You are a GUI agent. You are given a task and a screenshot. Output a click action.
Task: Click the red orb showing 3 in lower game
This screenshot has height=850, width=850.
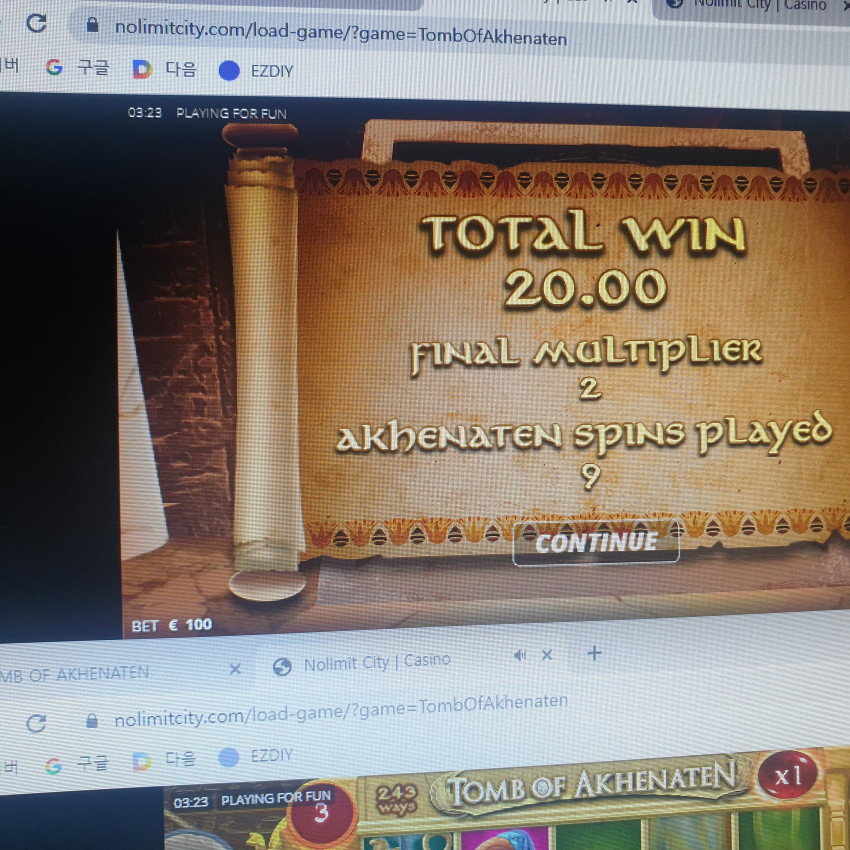coord(322,814)
